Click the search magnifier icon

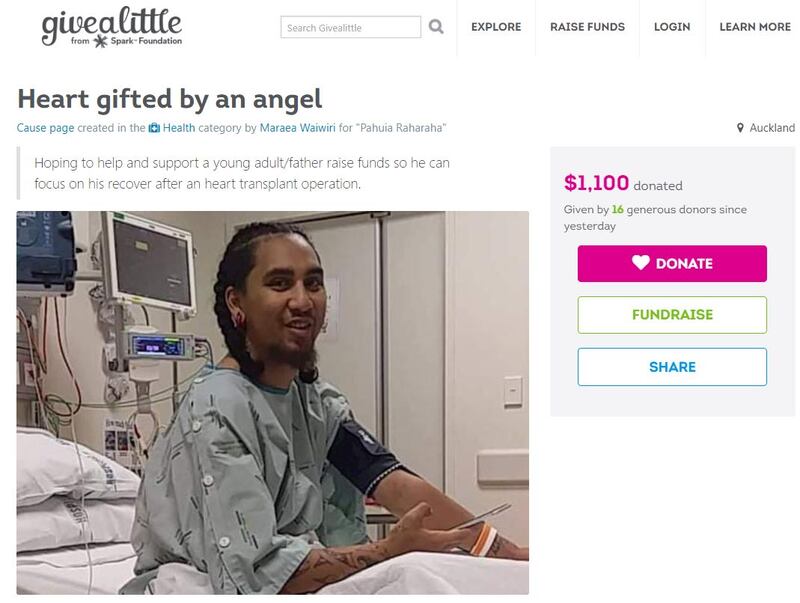pyautogui.click(x=436, y=27)
